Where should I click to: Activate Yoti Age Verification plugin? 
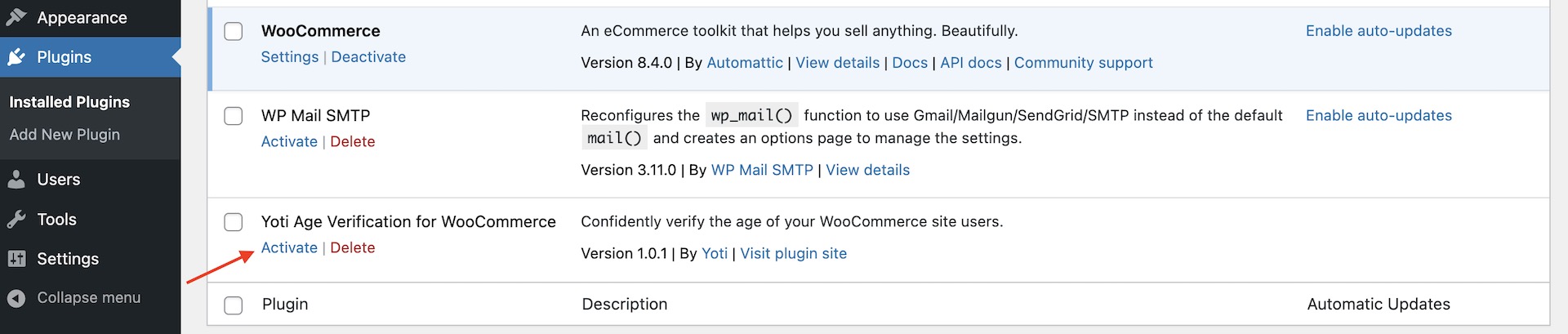click(x=289, y=248)
